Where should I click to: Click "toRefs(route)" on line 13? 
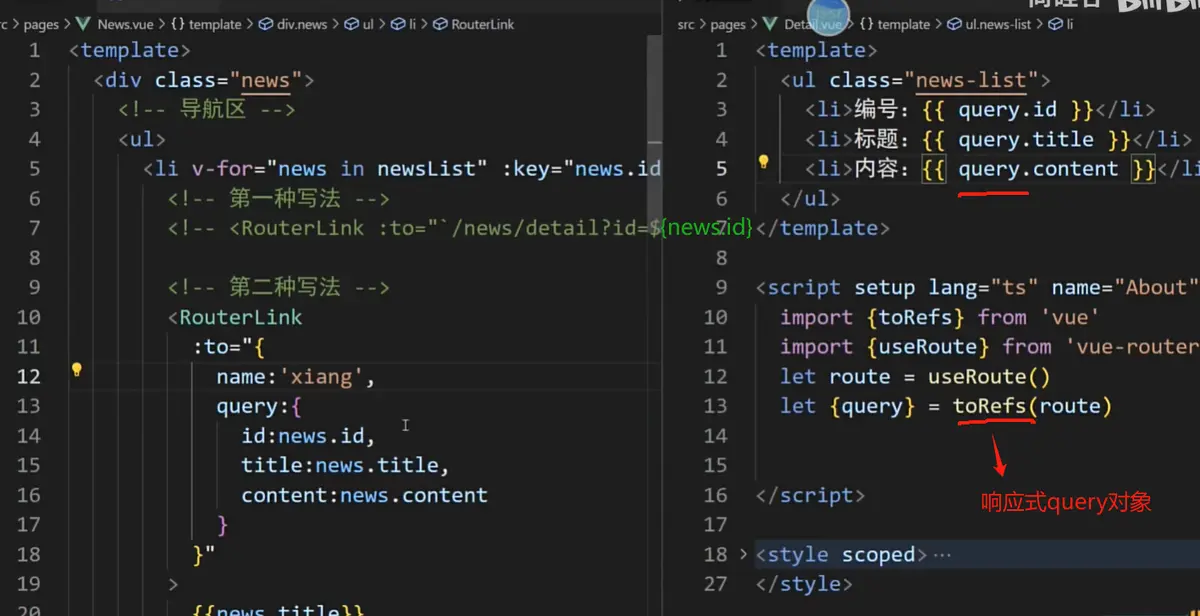coord(1032,406)
